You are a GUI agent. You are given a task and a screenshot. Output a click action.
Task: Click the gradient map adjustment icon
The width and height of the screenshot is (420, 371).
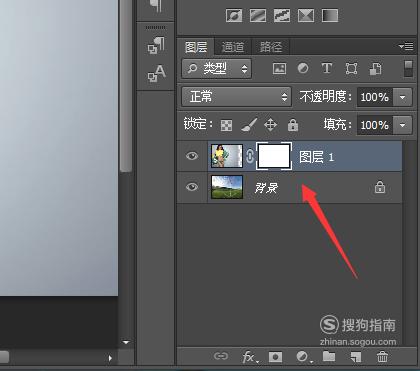click(x=258, y=15)
